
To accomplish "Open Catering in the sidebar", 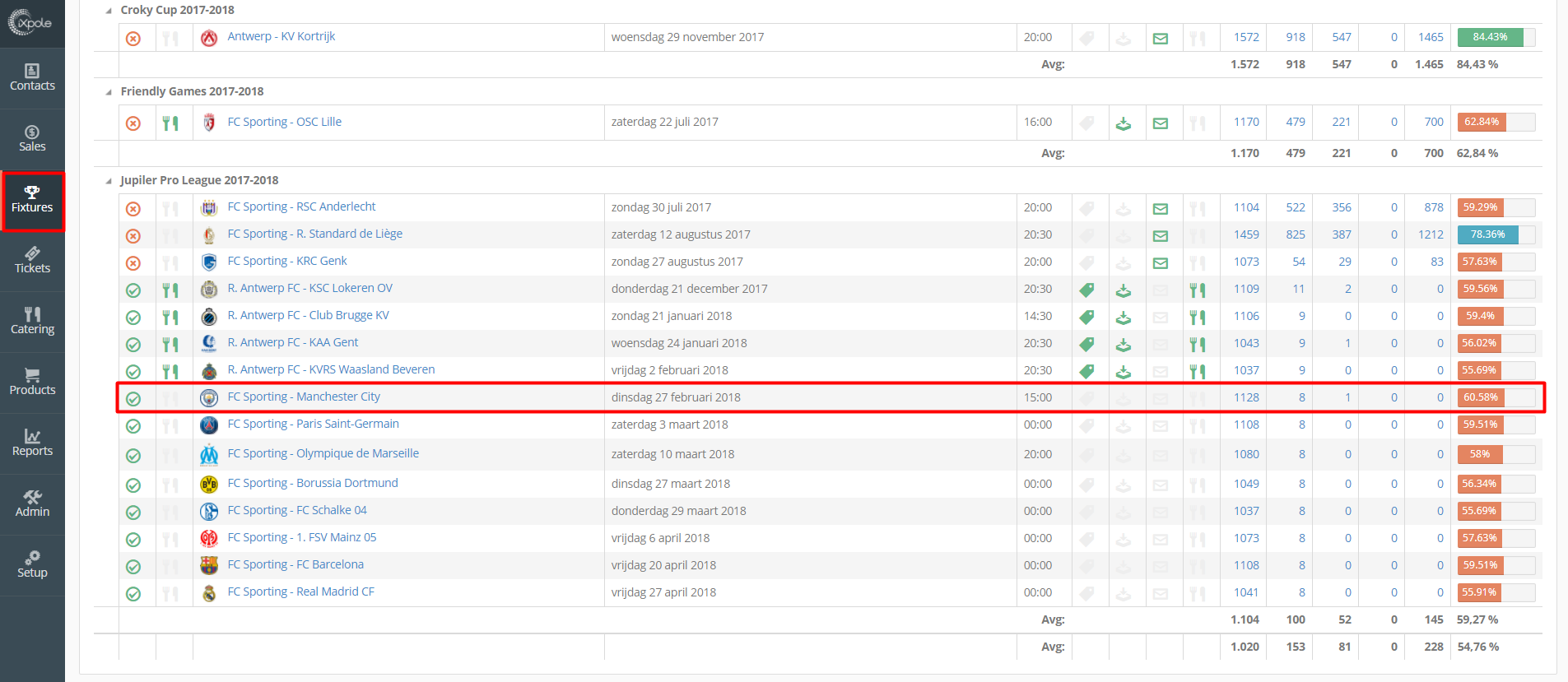I will coord(32,322).
